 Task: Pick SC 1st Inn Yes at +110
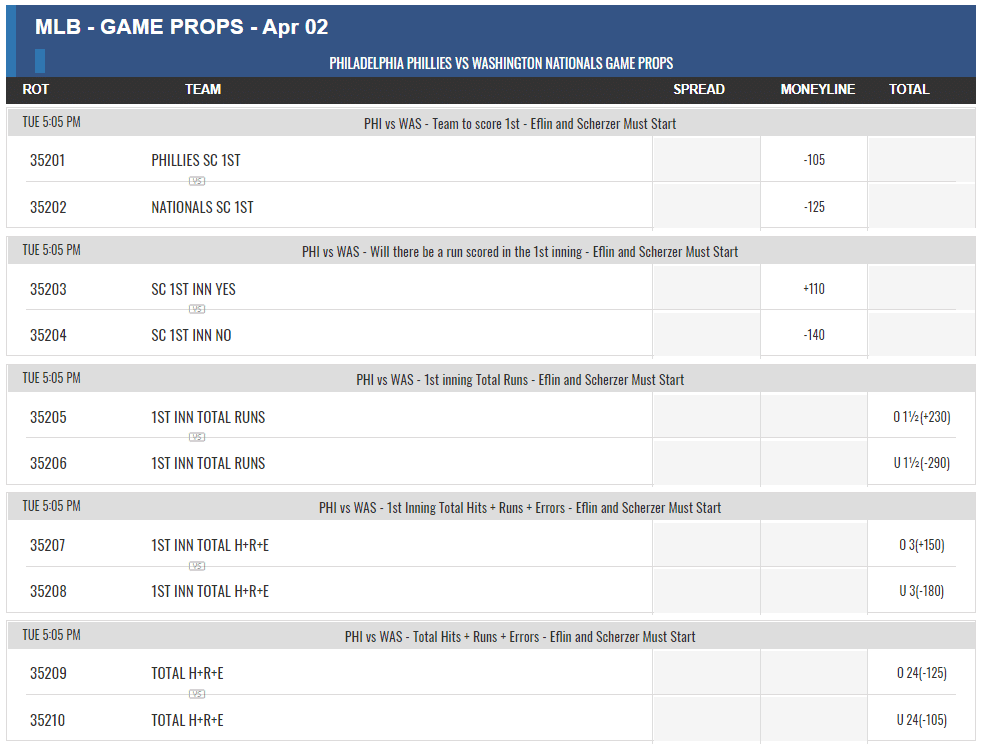pyautogui.click(x=814, y=289)
